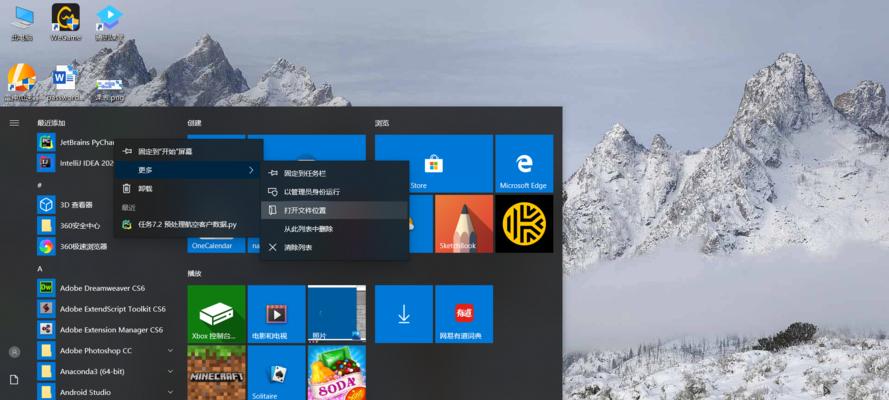
Task: Open the Keeper password manager tile
Action: (524, 224)
